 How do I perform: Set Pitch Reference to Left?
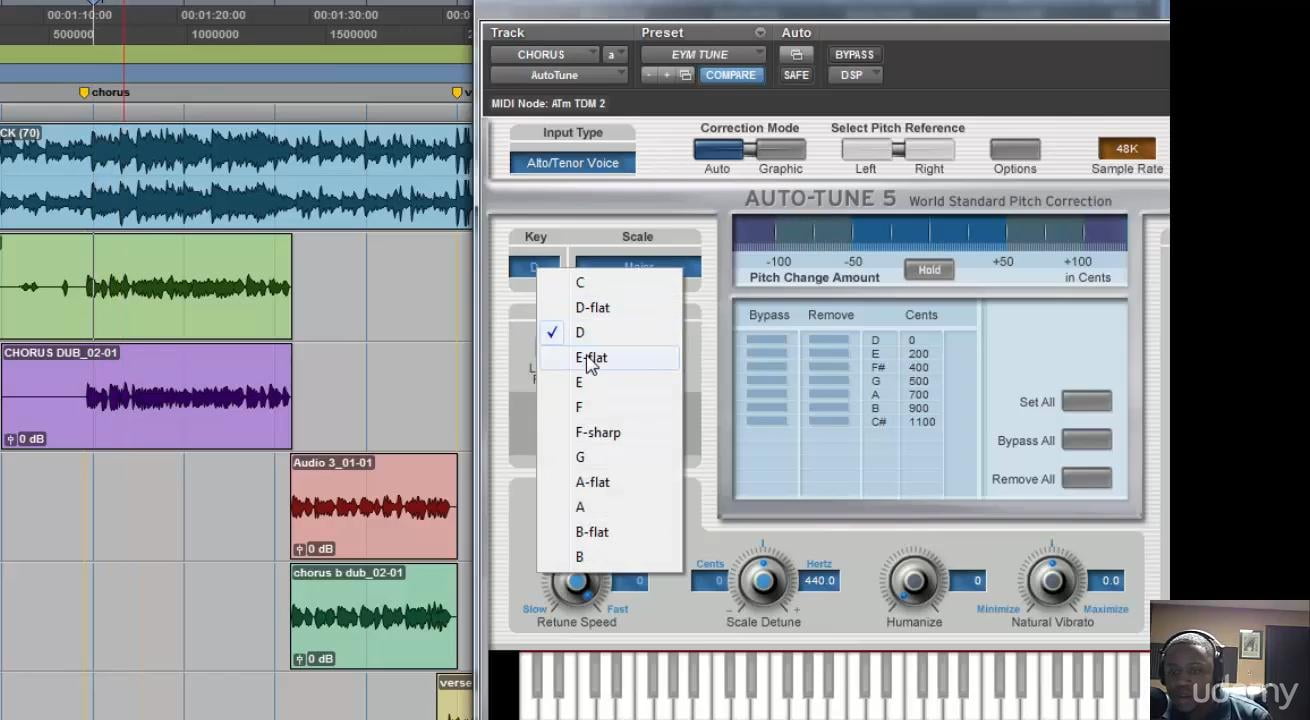point(866,150)
